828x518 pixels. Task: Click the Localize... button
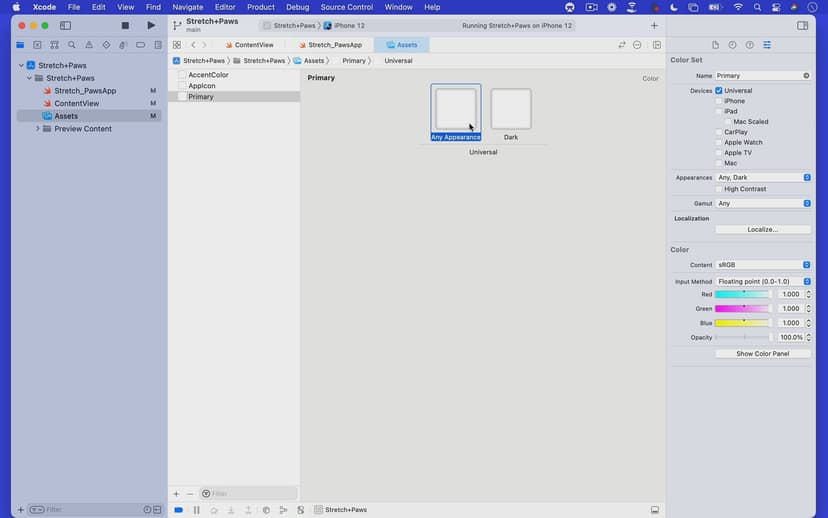tap(763, 229)
